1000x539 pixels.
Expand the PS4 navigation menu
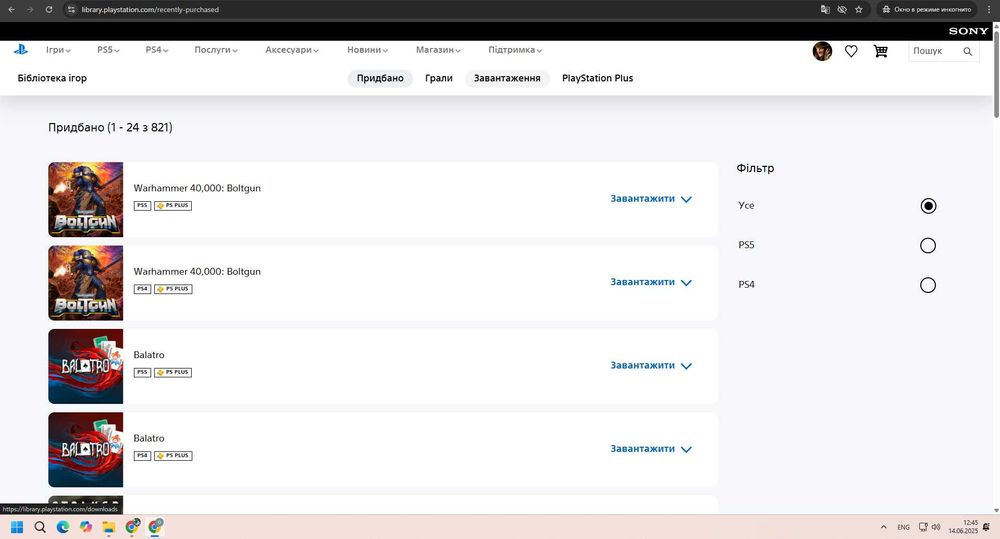click(x=156, y=50)
